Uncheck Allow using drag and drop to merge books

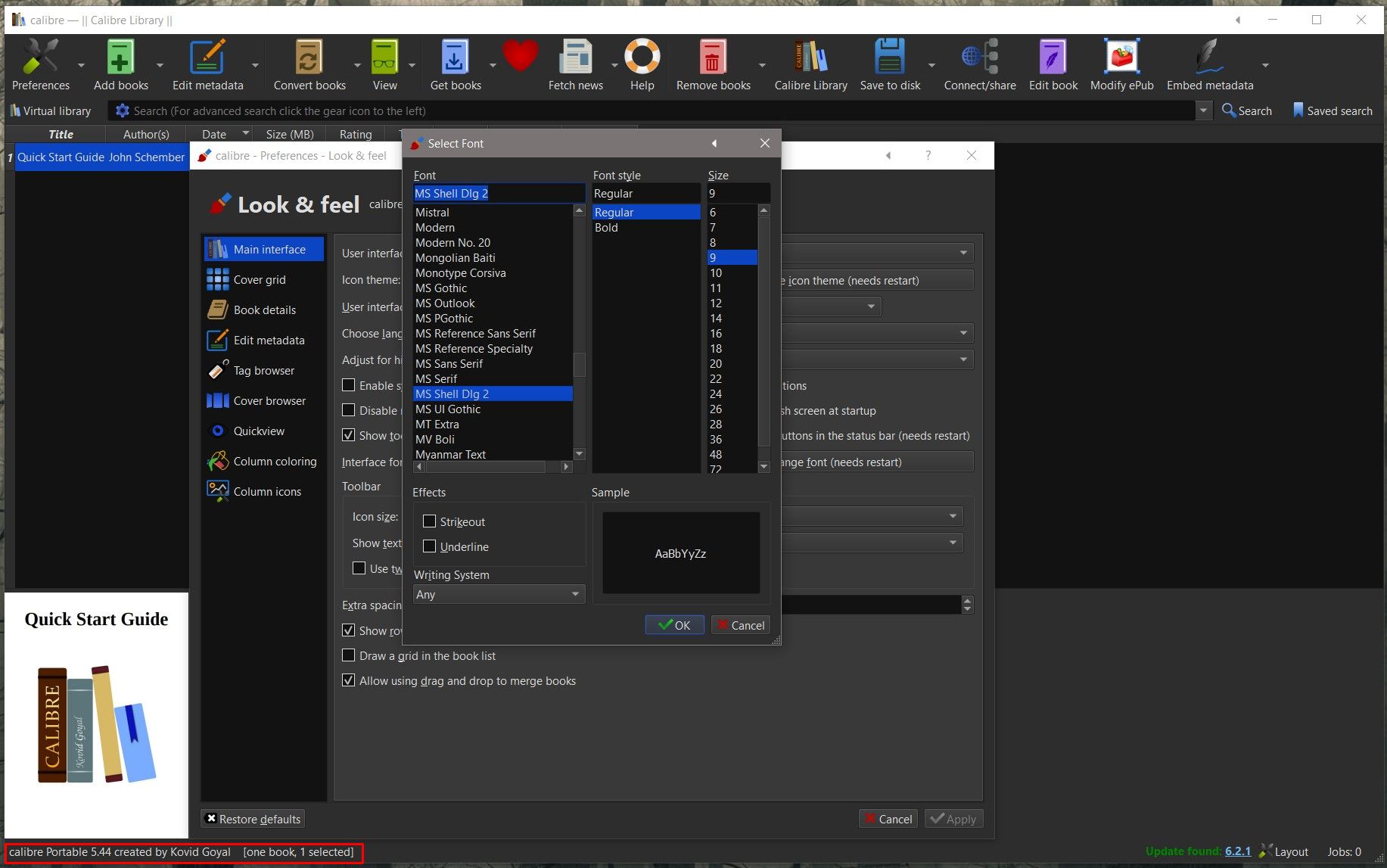(348, 680)
